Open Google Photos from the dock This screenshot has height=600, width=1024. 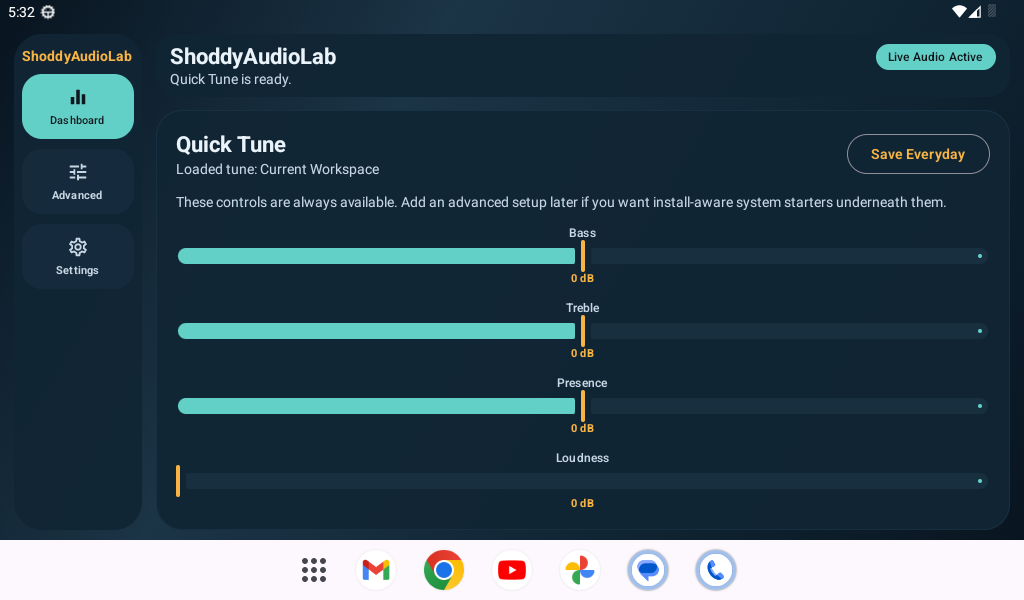point(579,570)
